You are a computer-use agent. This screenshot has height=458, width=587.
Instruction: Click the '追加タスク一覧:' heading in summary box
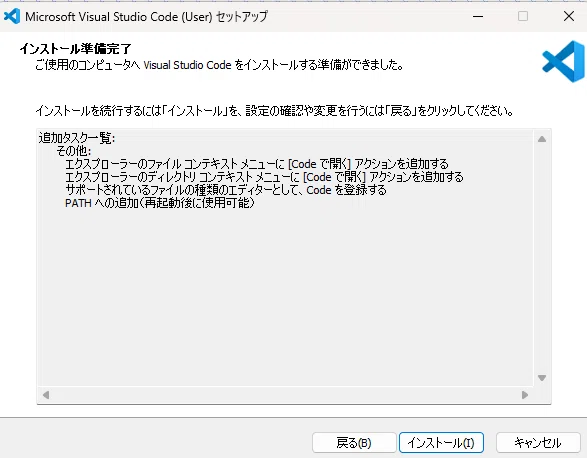pyautogui.click(x=77, y=138)
